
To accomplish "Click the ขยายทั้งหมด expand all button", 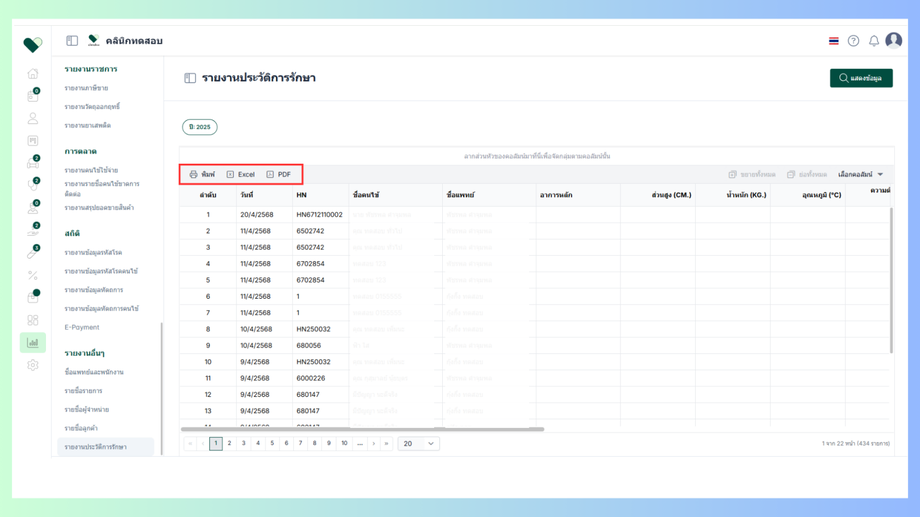I will click(x=752, y=174).
